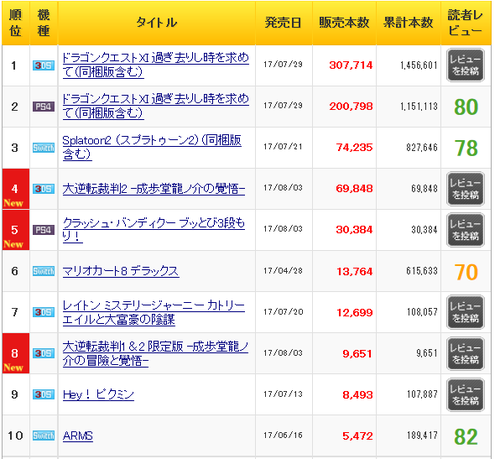500x459 pixels.
Task: Open the レイトン ミステリージャーニー title link
Action: [x=154, y=312]
